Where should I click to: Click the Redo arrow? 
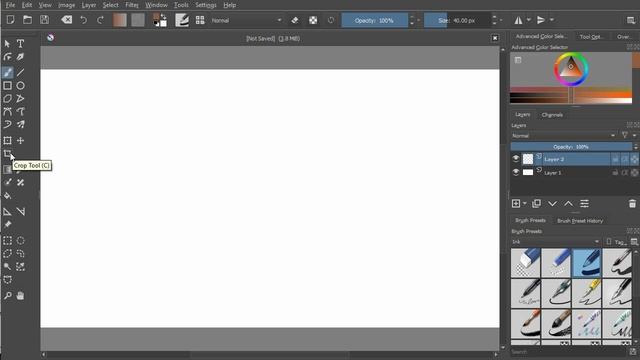tap(100, 20)
